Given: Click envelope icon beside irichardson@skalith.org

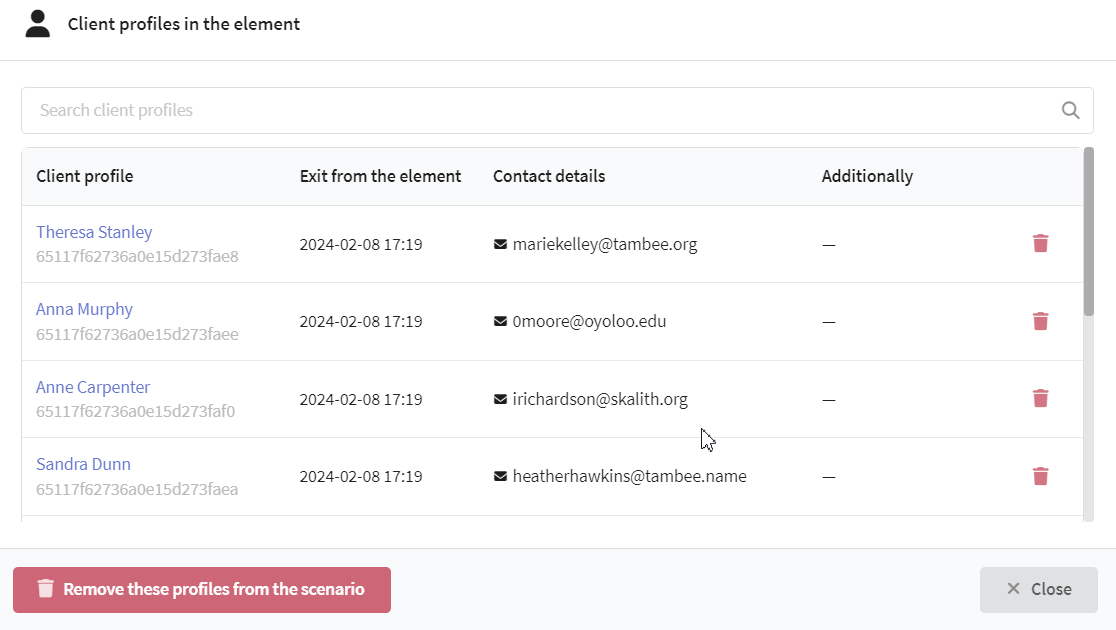Looking at the screenshot, I should tap(500, 399).
